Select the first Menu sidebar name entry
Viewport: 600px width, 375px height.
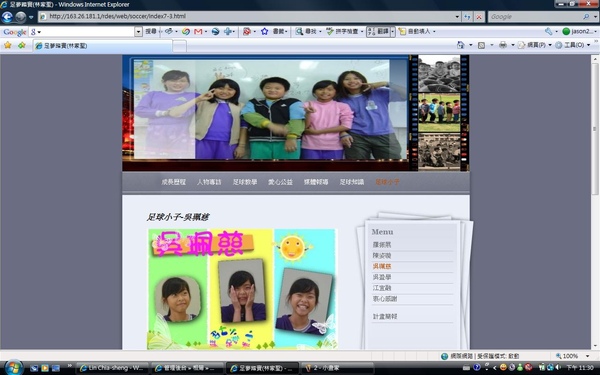[x=382, y=245]
